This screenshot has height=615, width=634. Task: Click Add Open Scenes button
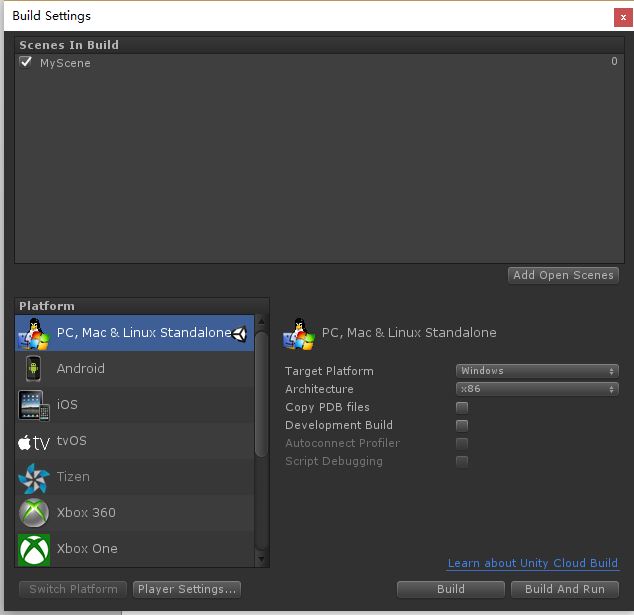(563, 275)
